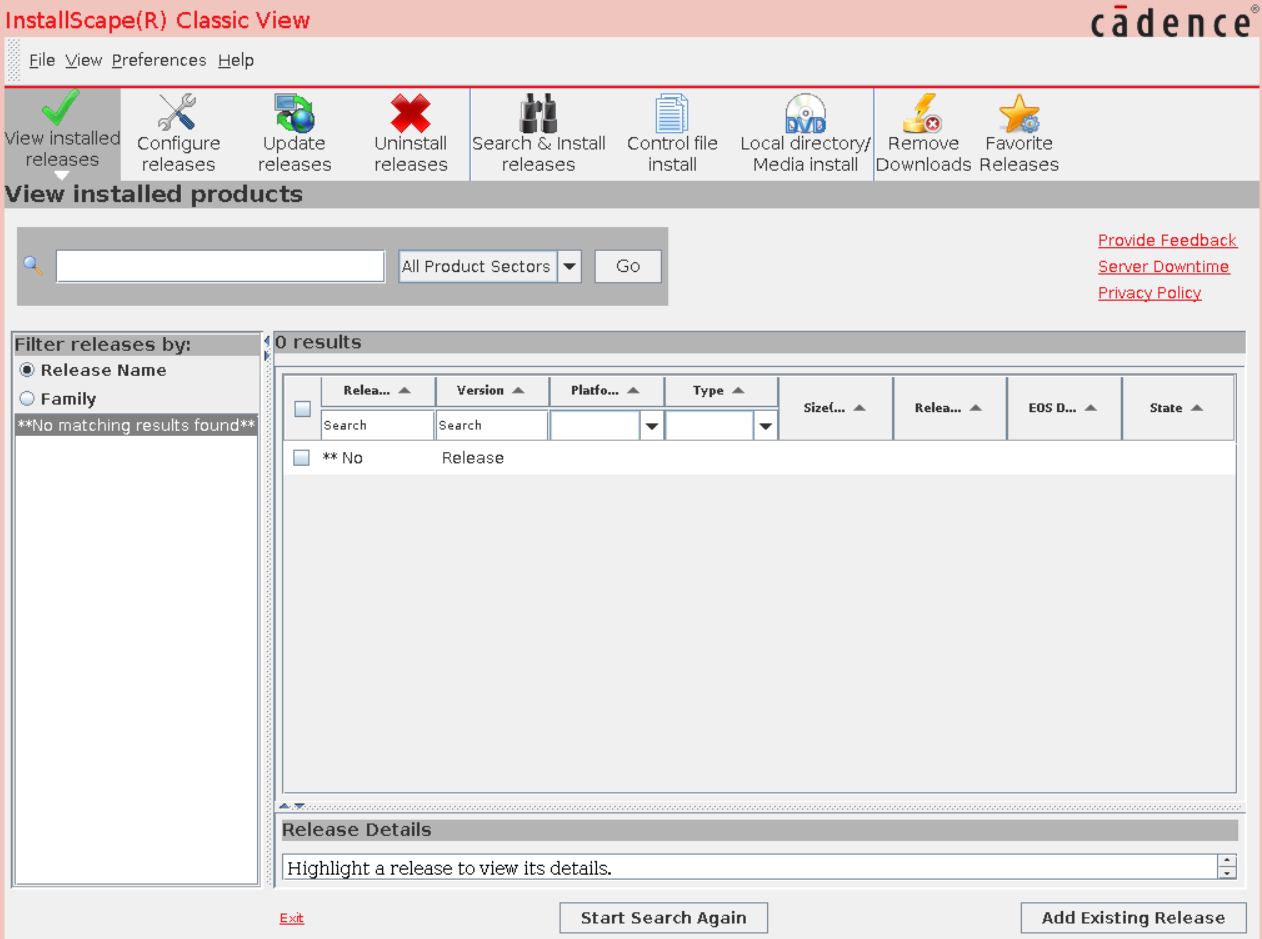Open the All Product Sectors dropdown
This screenshot has height=939, width=1262.
[x=569, y=266]
